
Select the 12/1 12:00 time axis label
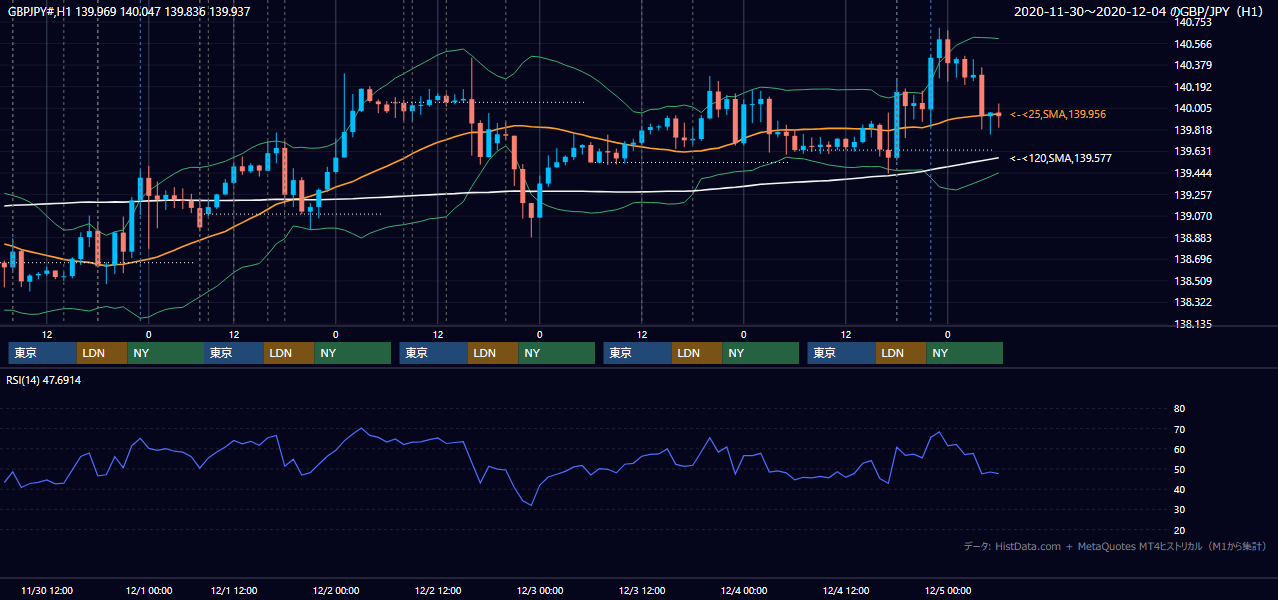pos(234,590)
